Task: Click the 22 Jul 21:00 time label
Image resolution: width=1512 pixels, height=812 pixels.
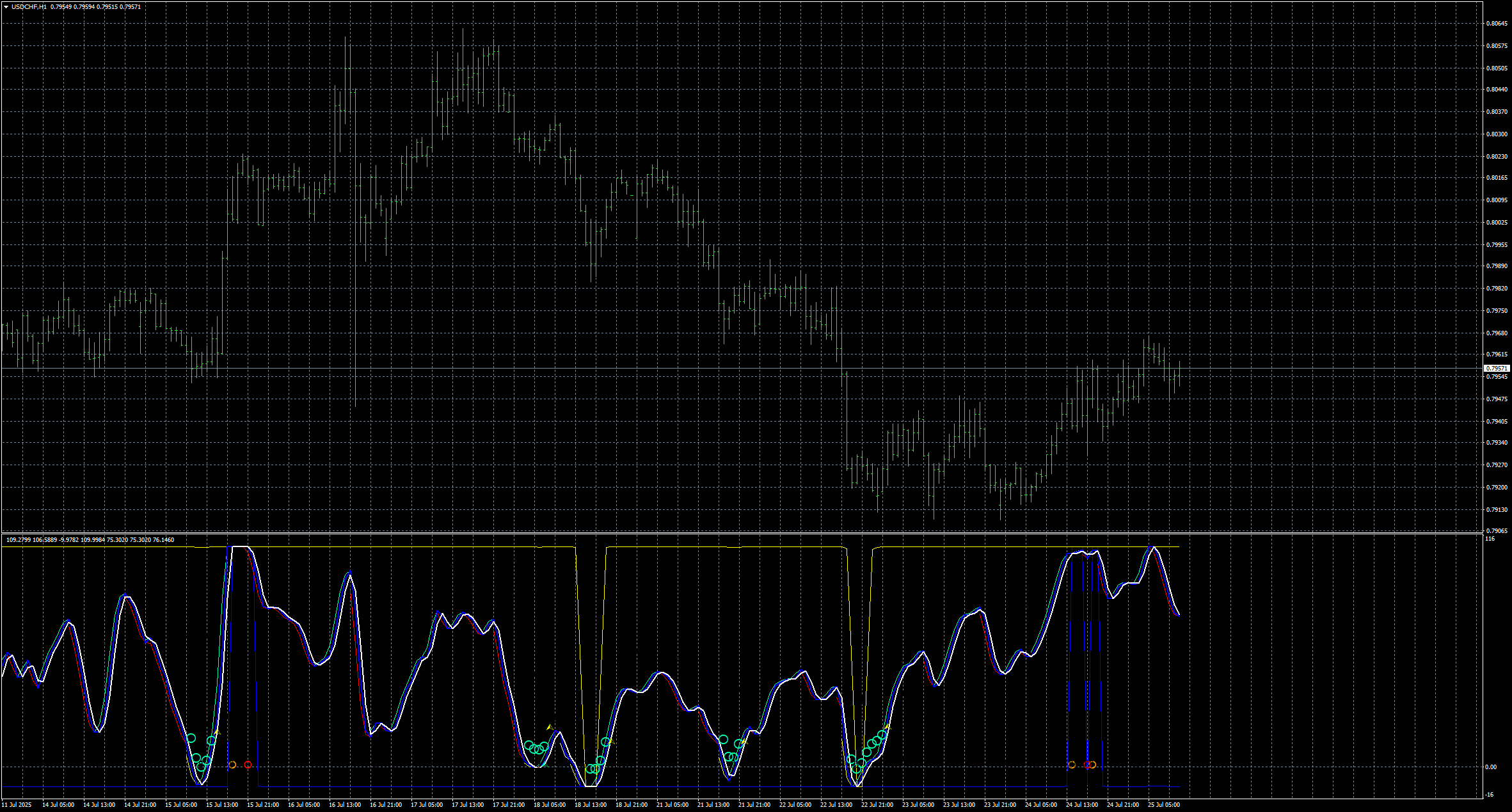Action: [877, 805]
